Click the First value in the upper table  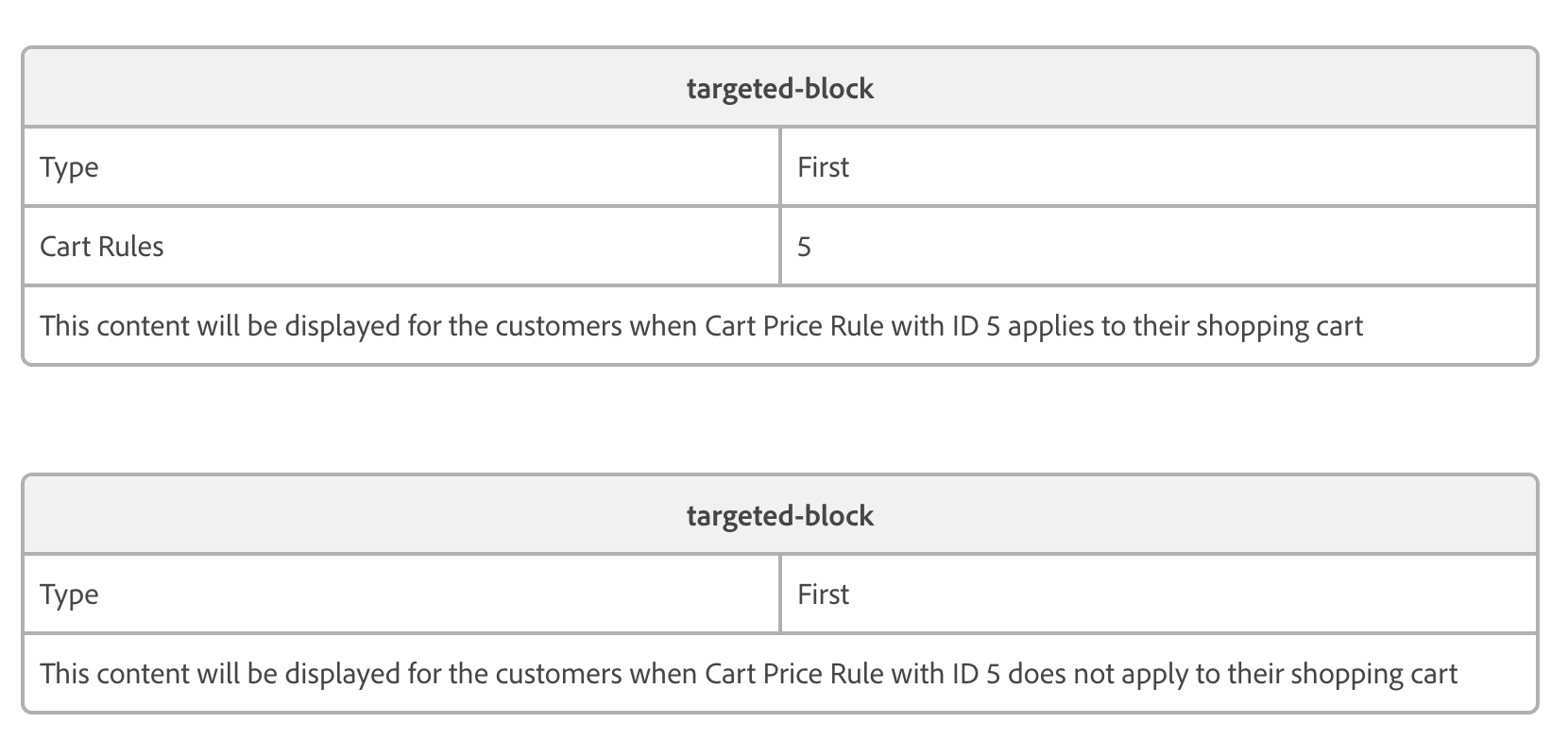click(x=823, y=167)
